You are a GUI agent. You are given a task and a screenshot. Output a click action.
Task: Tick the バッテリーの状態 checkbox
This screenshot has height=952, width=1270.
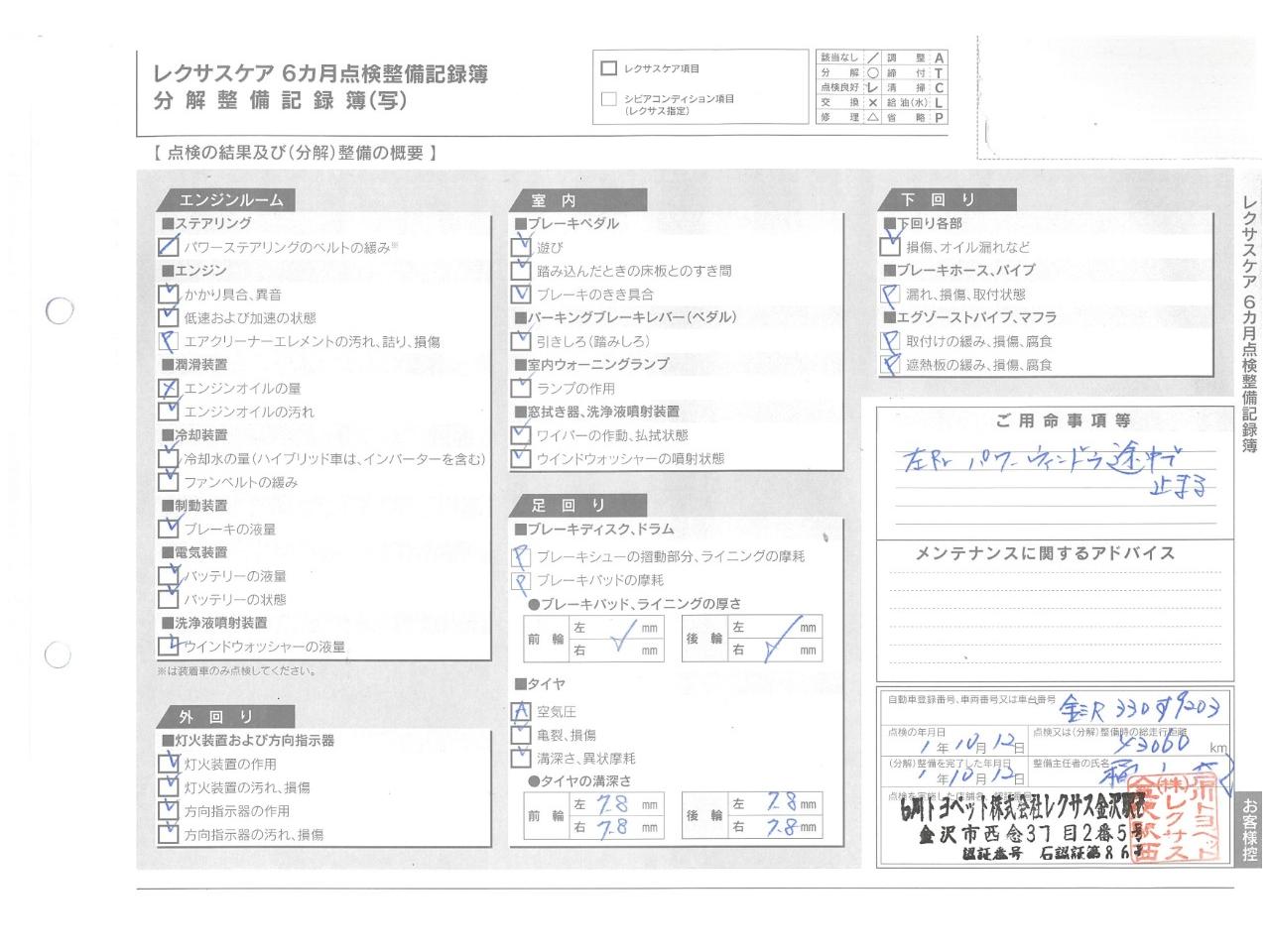pos(169,600)
